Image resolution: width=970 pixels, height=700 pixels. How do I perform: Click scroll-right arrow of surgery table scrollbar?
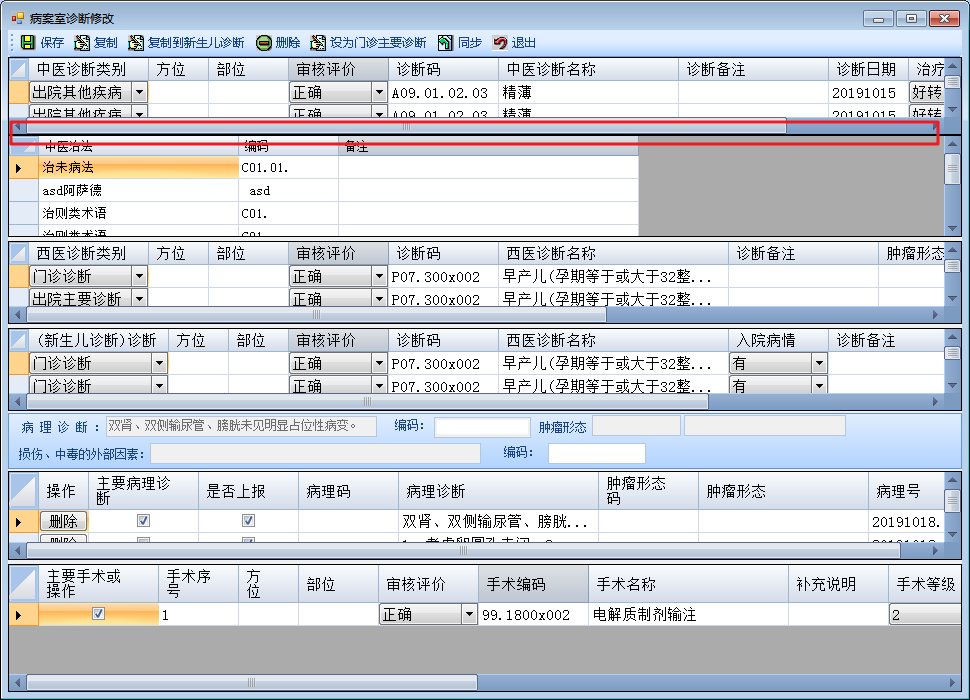click(x=953, y=683)
